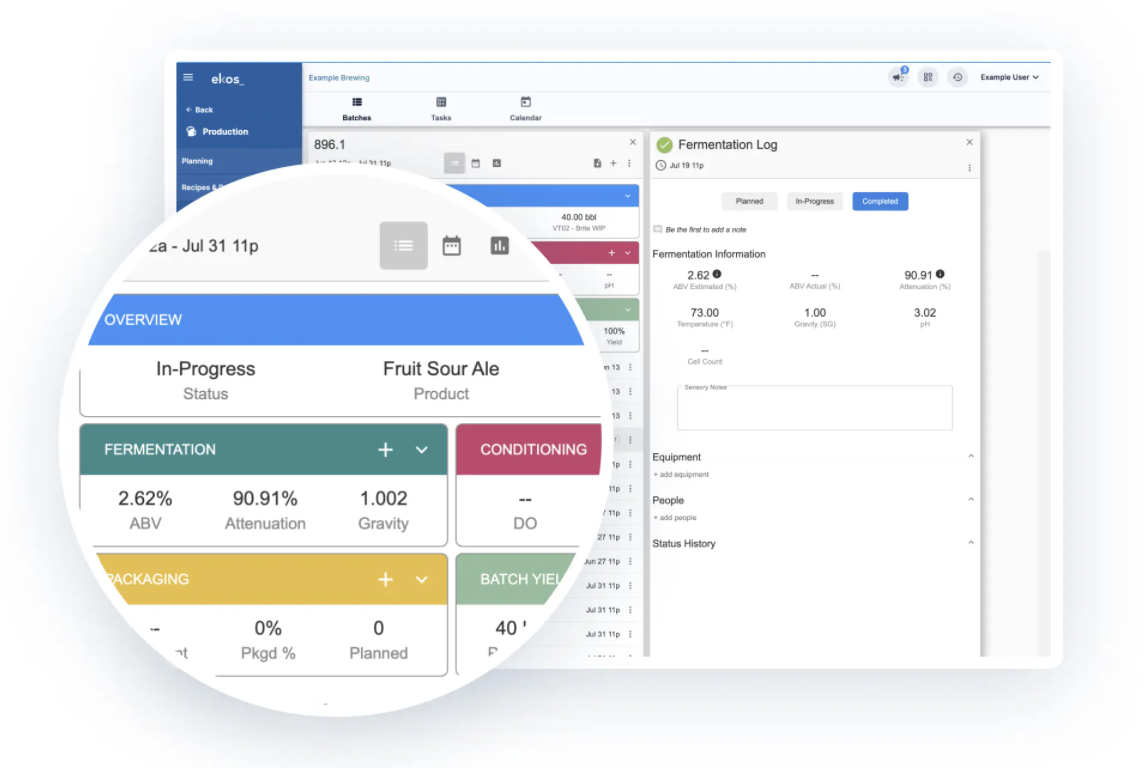Select the Completed status toggle

tap(879, 201)
